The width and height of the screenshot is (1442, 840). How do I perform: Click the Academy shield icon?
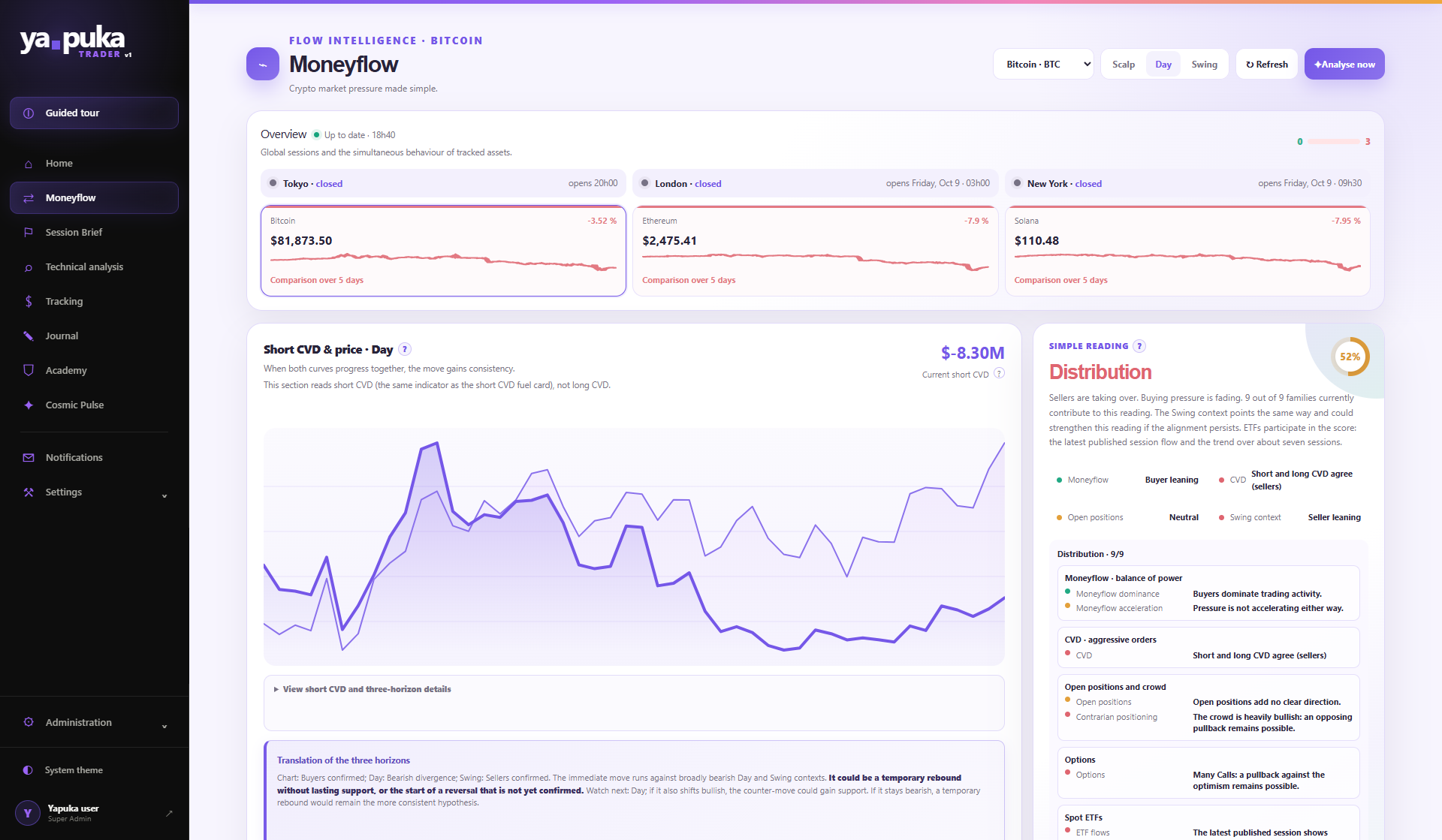[x=29, y=371]
